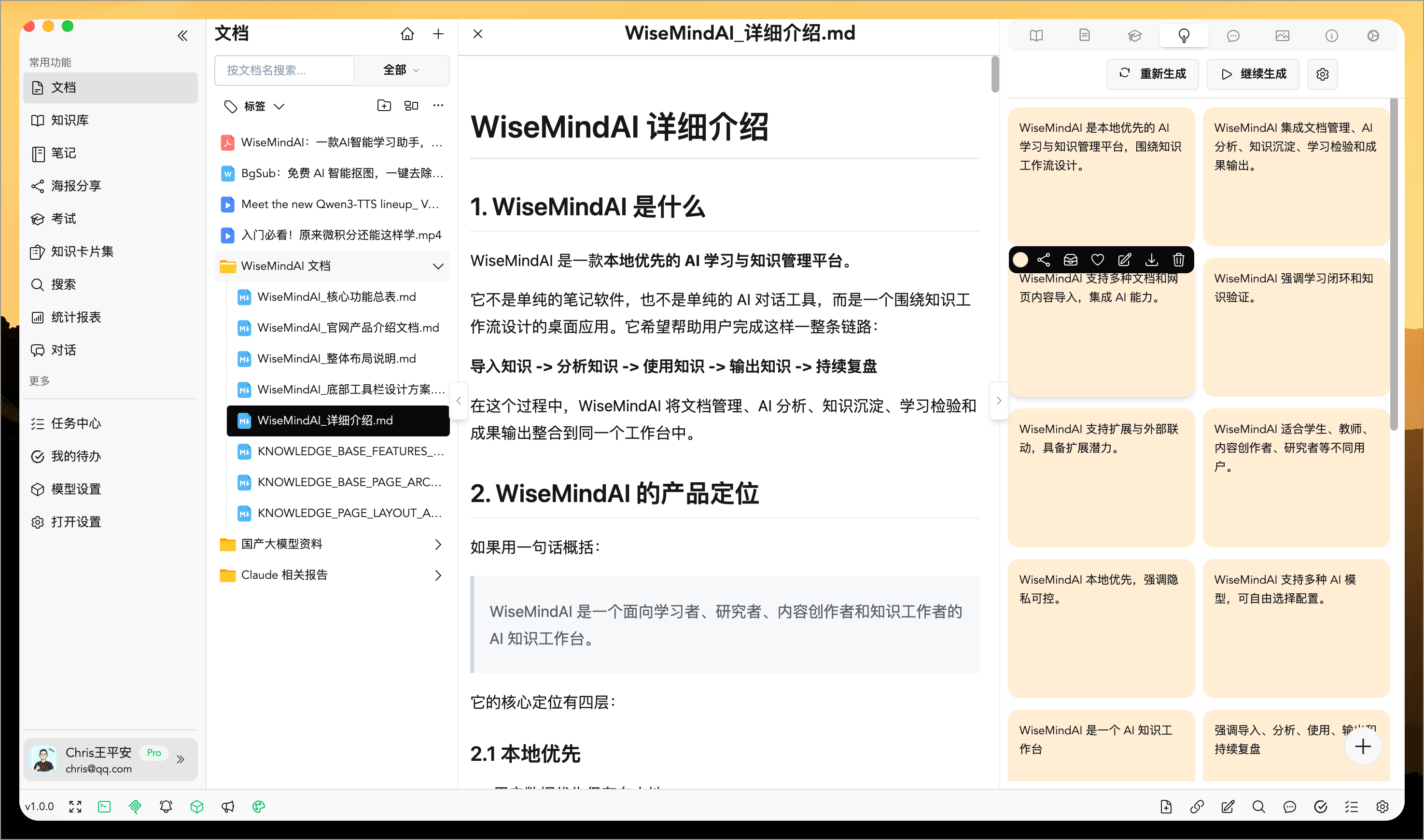Click the 继续生成 button
The width and height of the screenshot is (1424, 840).
(x=1253, y=73)
